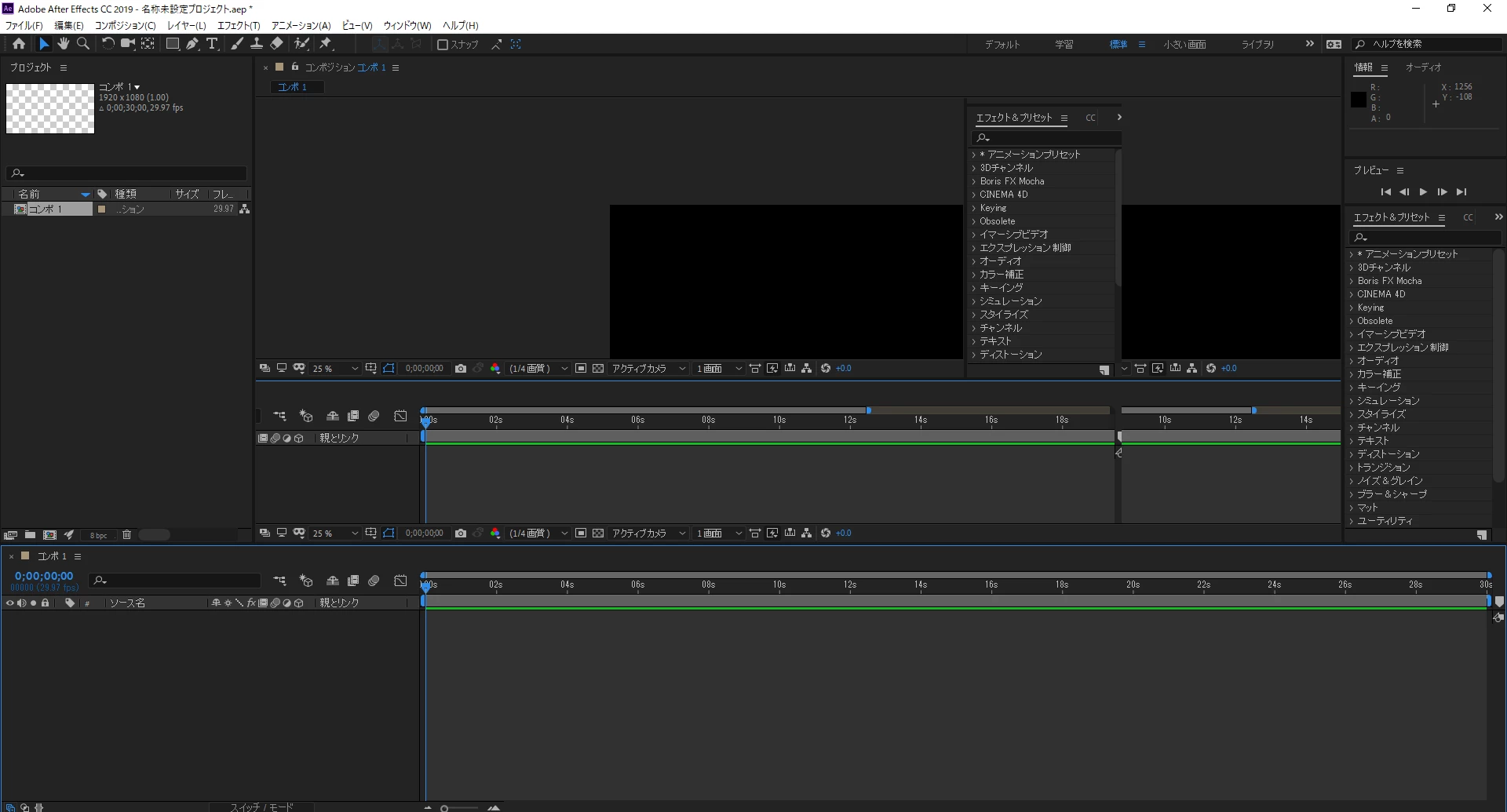1507x812 pixels.
Task: Click the 8 bpc color depth button
Action: pyautogui.click(x=98, y=536)
